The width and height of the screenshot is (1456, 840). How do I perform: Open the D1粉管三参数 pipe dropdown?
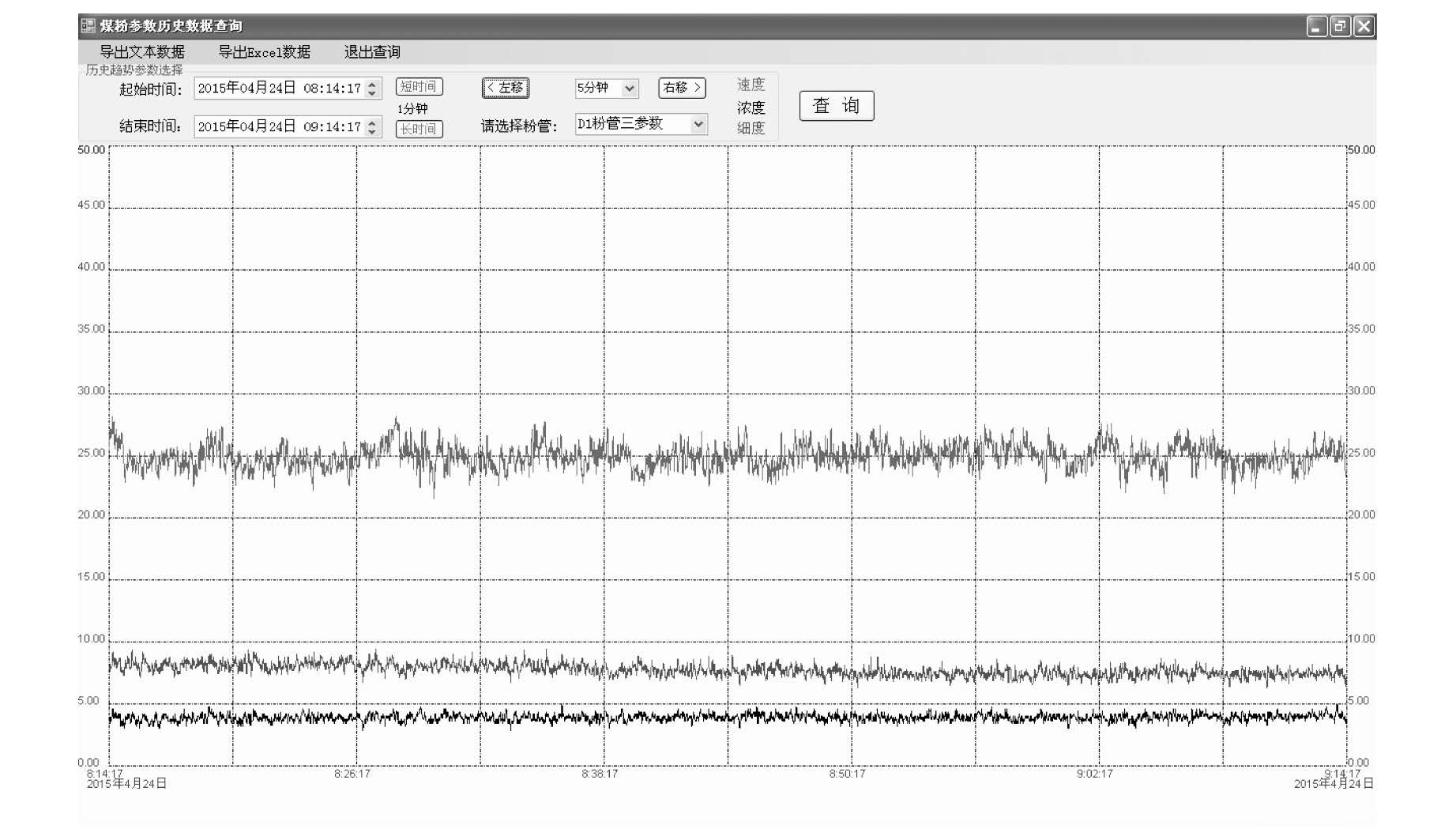pyautogui.click(x=641, y=124)
